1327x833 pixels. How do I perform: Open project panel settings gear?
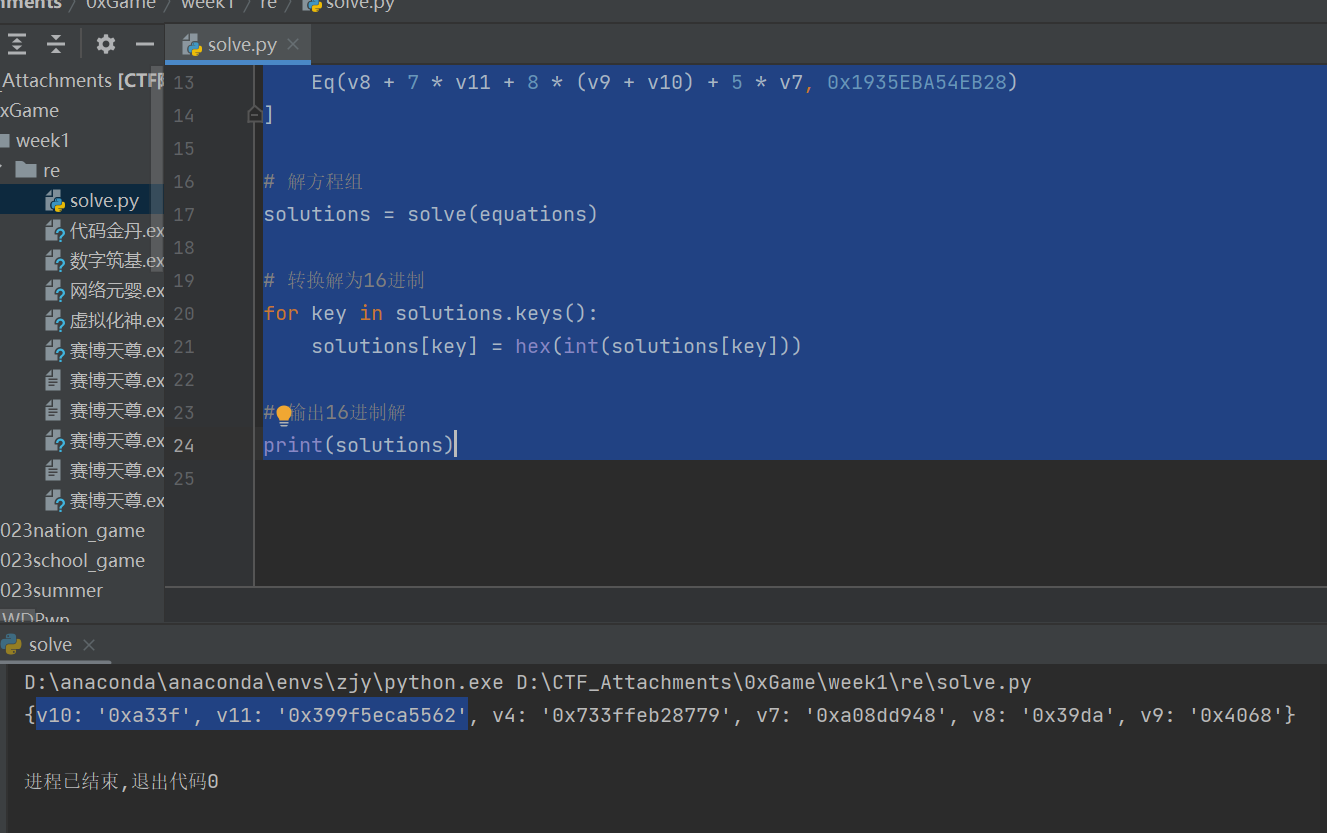pos(105,44)
